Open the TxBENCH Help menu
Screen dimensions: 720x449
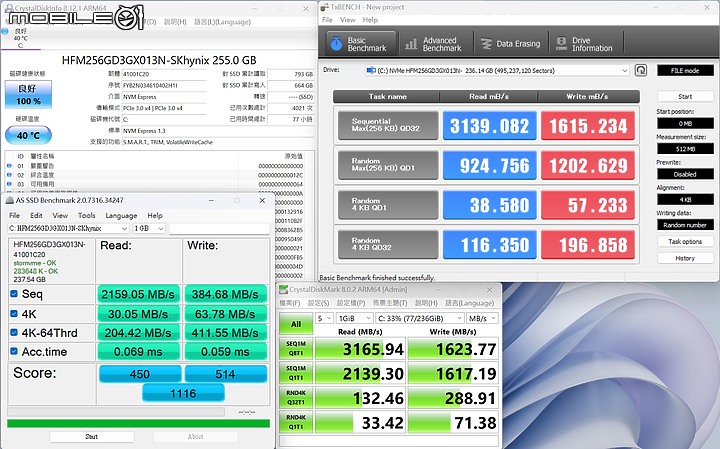[x=370, y=20]
